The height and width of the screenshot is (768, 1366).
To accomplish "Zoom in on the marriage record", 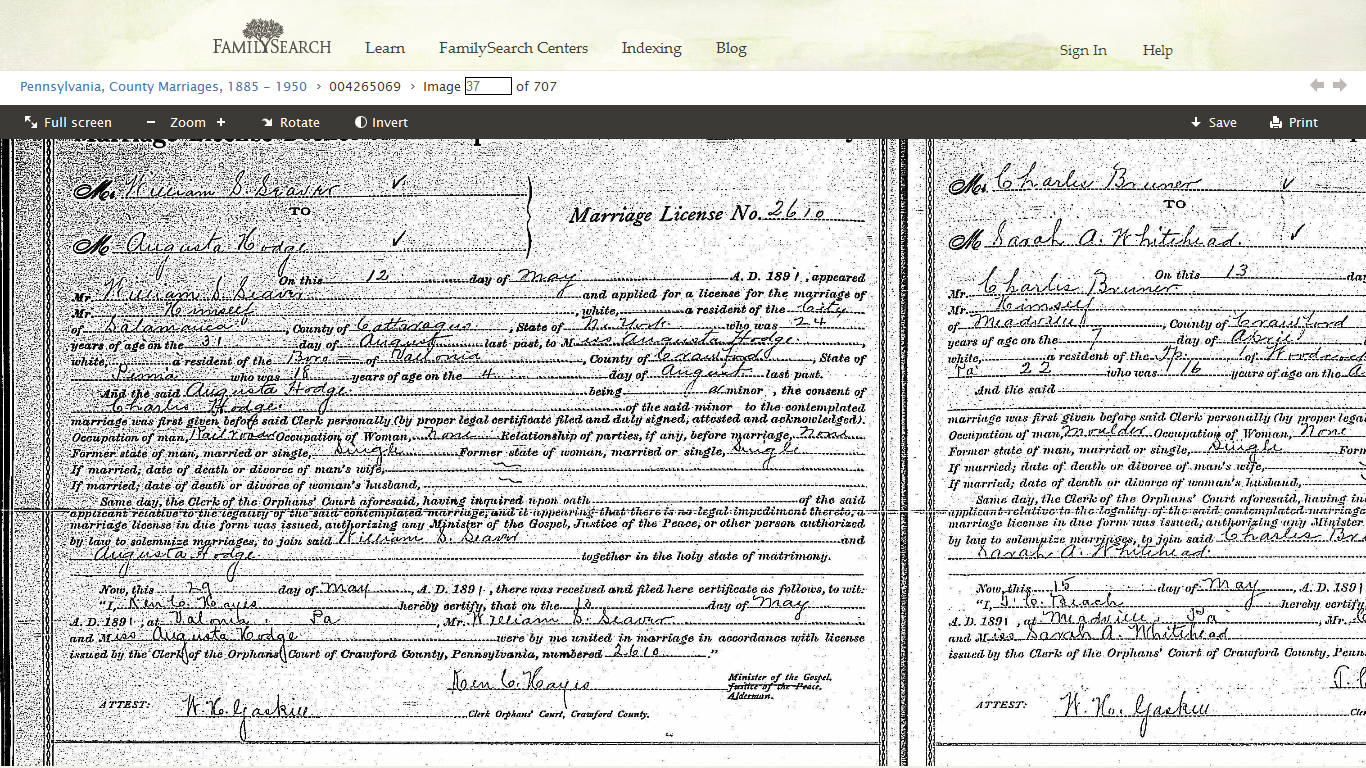I will 220,122.
